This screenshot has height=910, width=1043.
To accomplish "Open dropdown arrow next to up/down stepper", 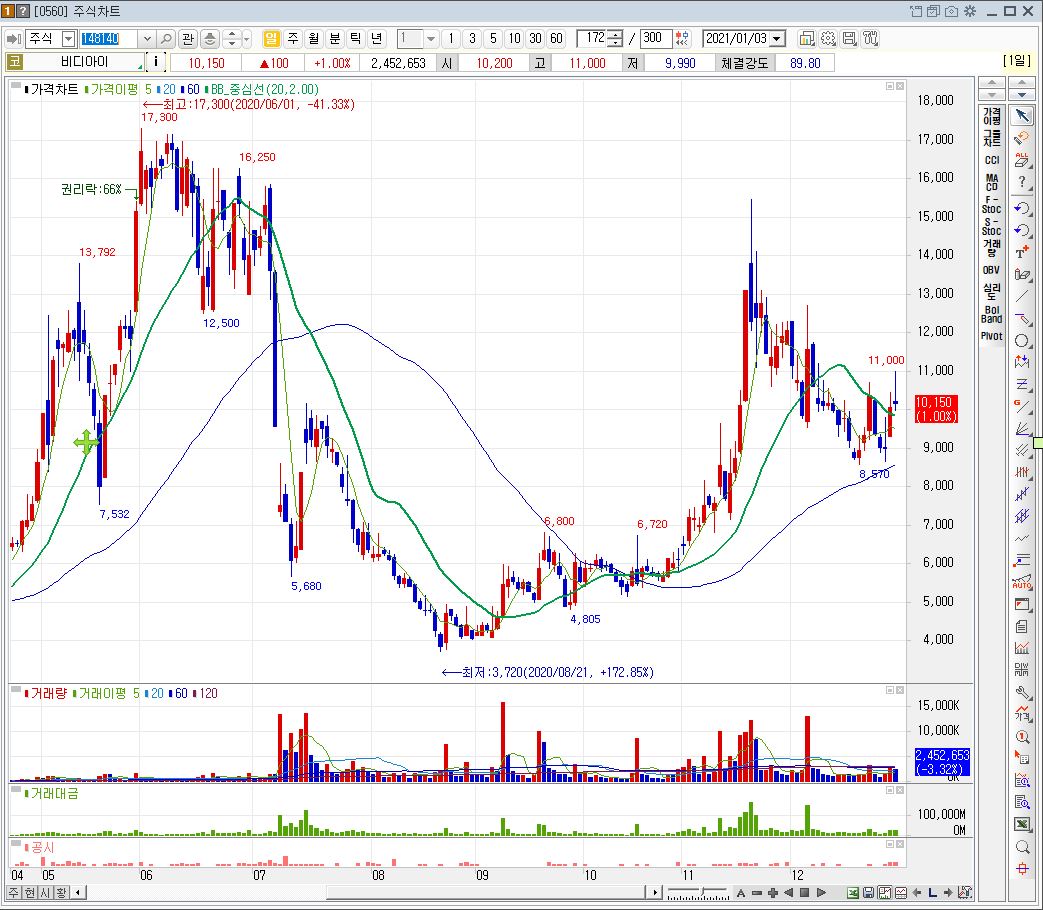I will (x=247, y=39).
